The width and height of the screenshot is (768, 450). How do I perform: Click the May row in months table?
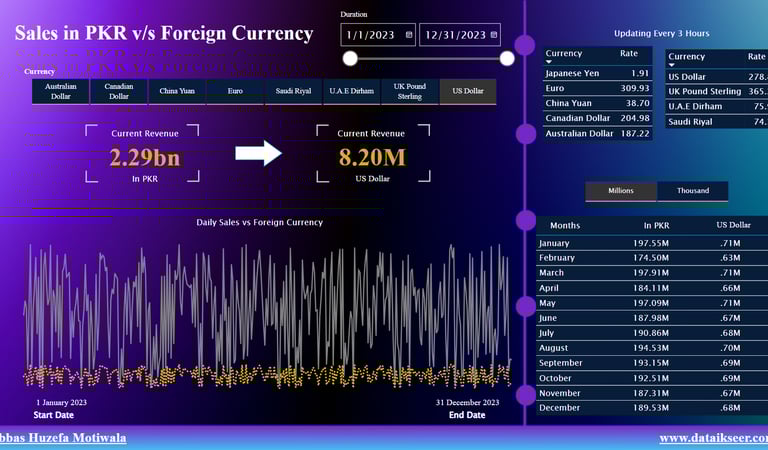tap(652, 303)
